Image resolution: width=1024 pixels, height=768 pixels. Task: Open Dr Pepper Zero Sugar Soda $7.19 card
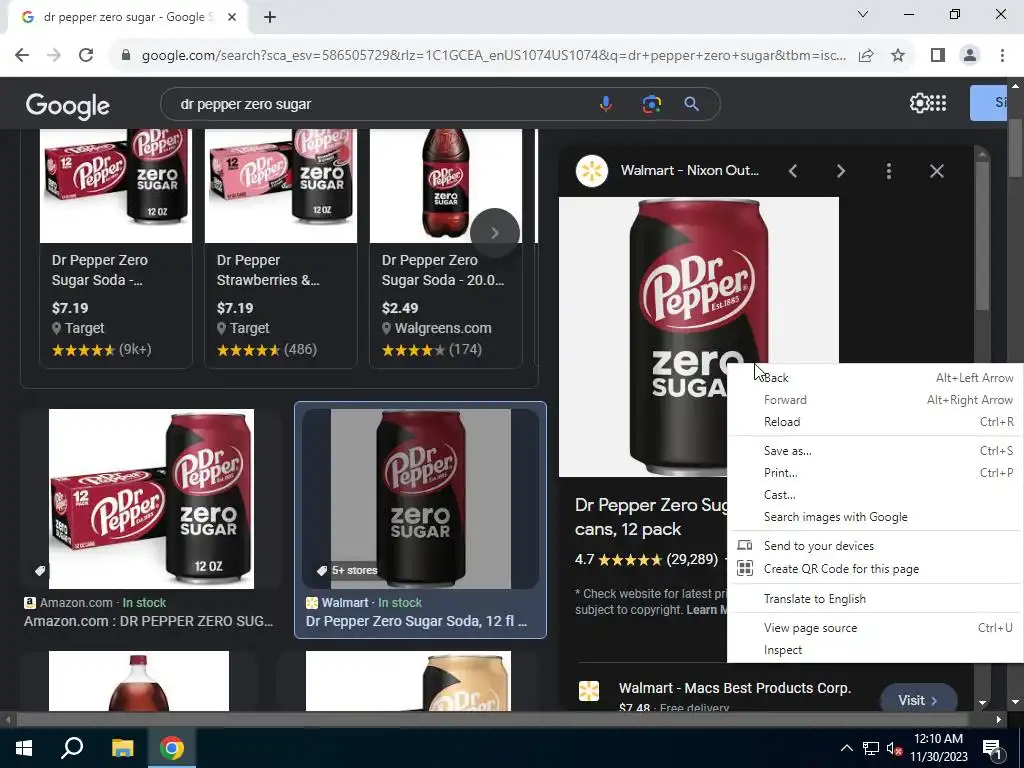[116, 249]
